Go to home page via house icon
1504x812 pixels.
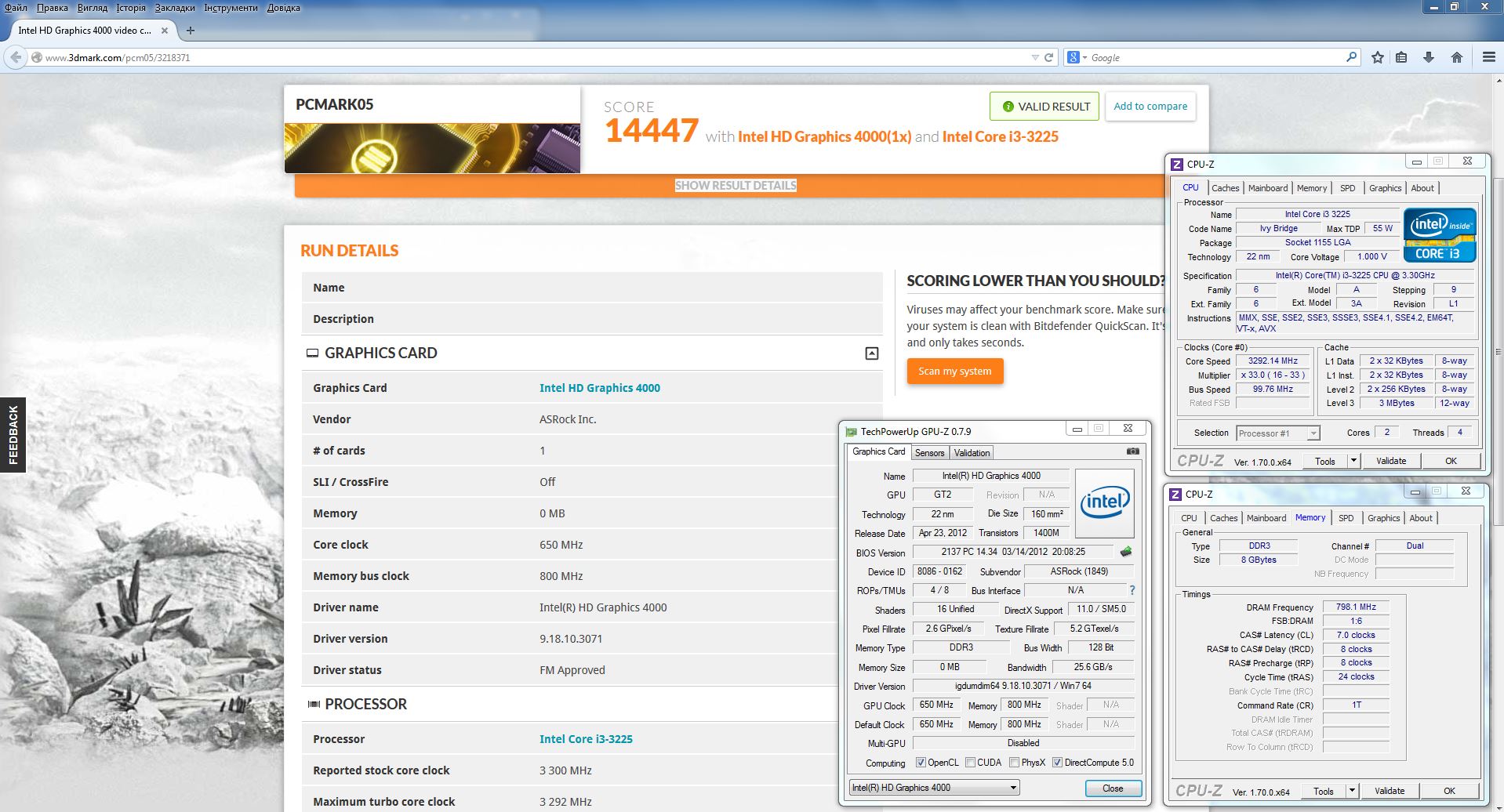point(1457,57)
